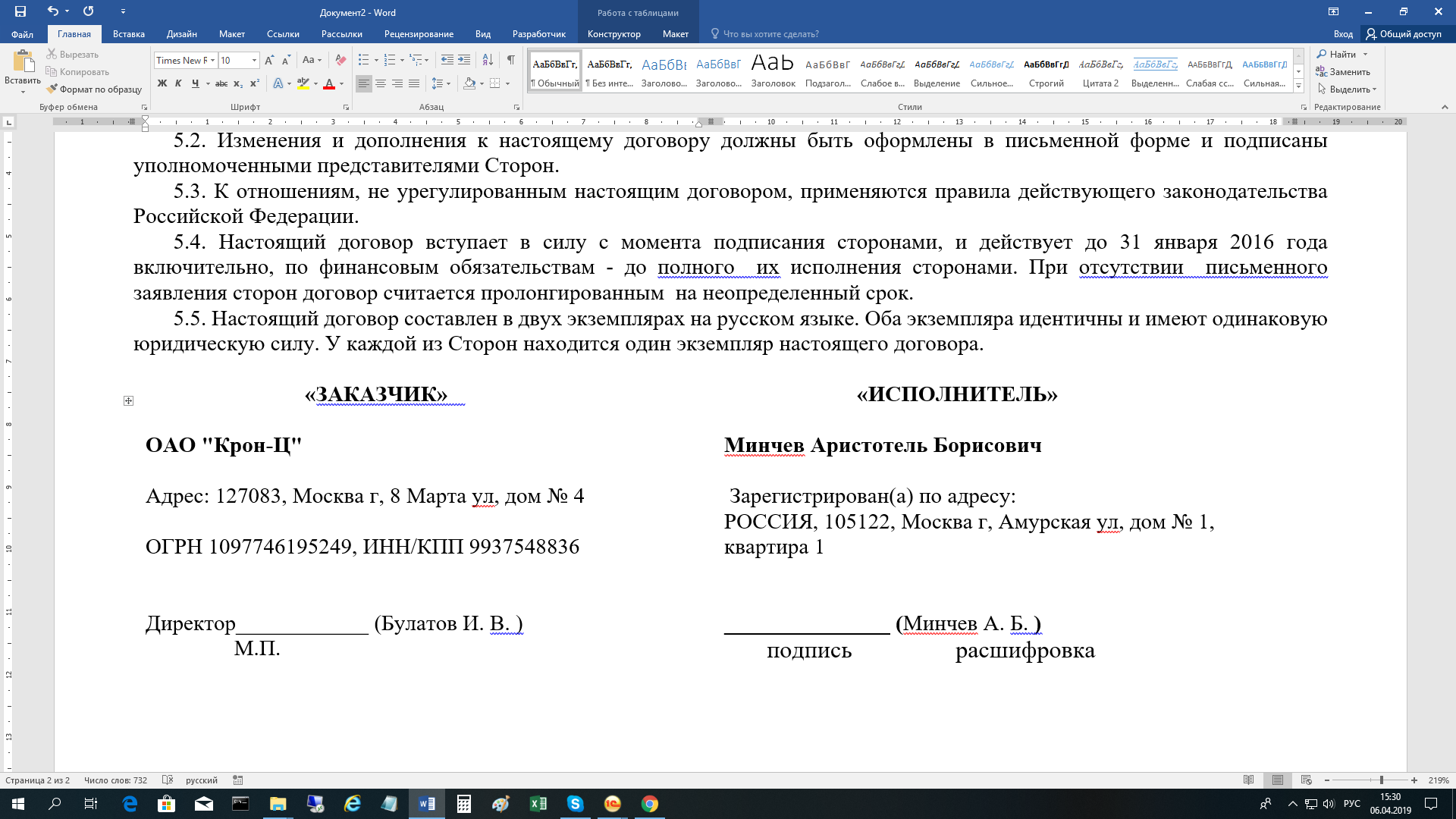The width and height of the screenshot is (1456, 819).
Task: Undo the last action
Action: 52,11
